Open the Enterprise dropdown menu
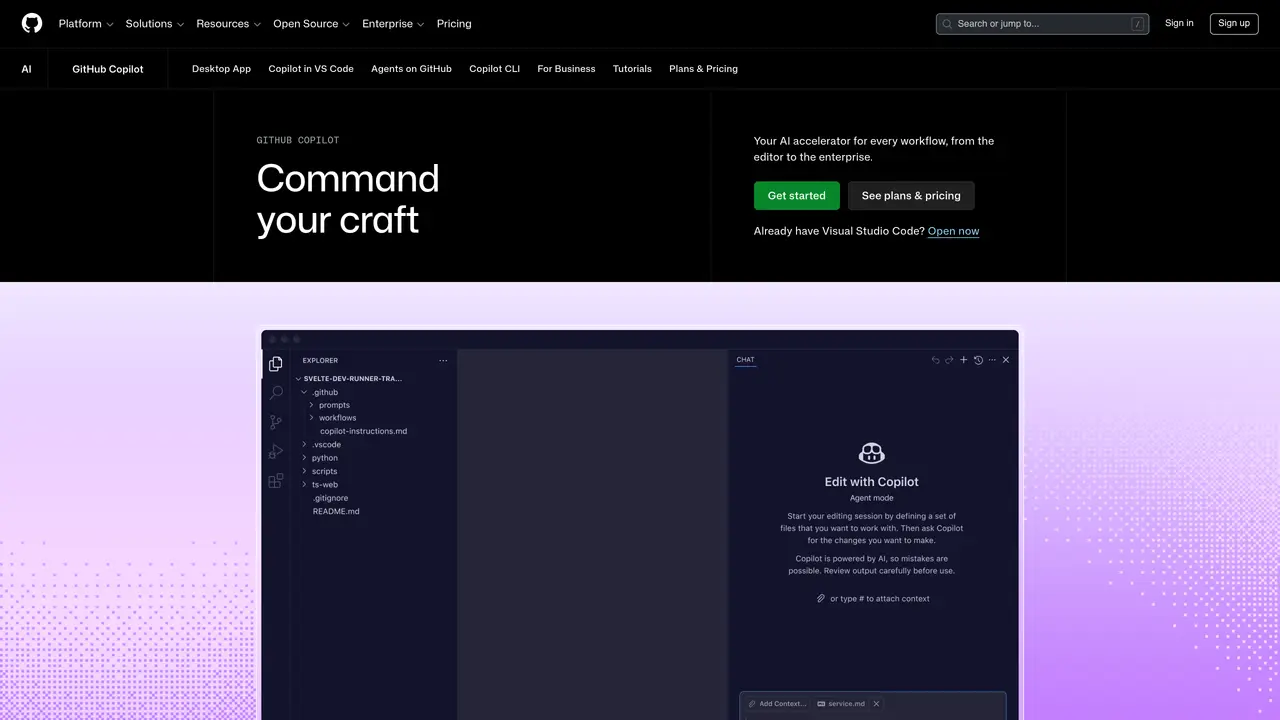 393,24
